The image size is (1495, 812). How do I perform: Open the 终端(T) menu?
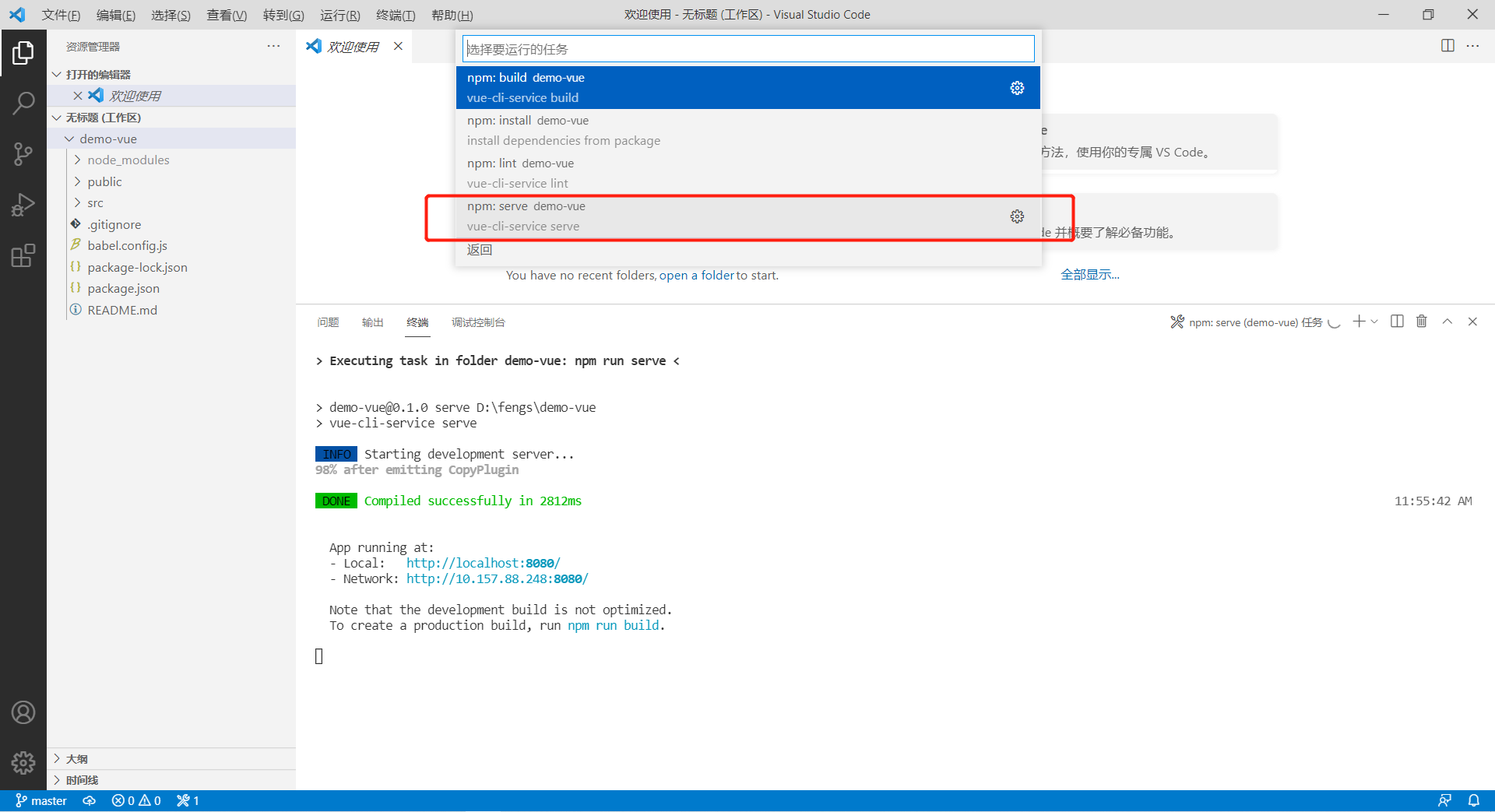coord(396,15)
